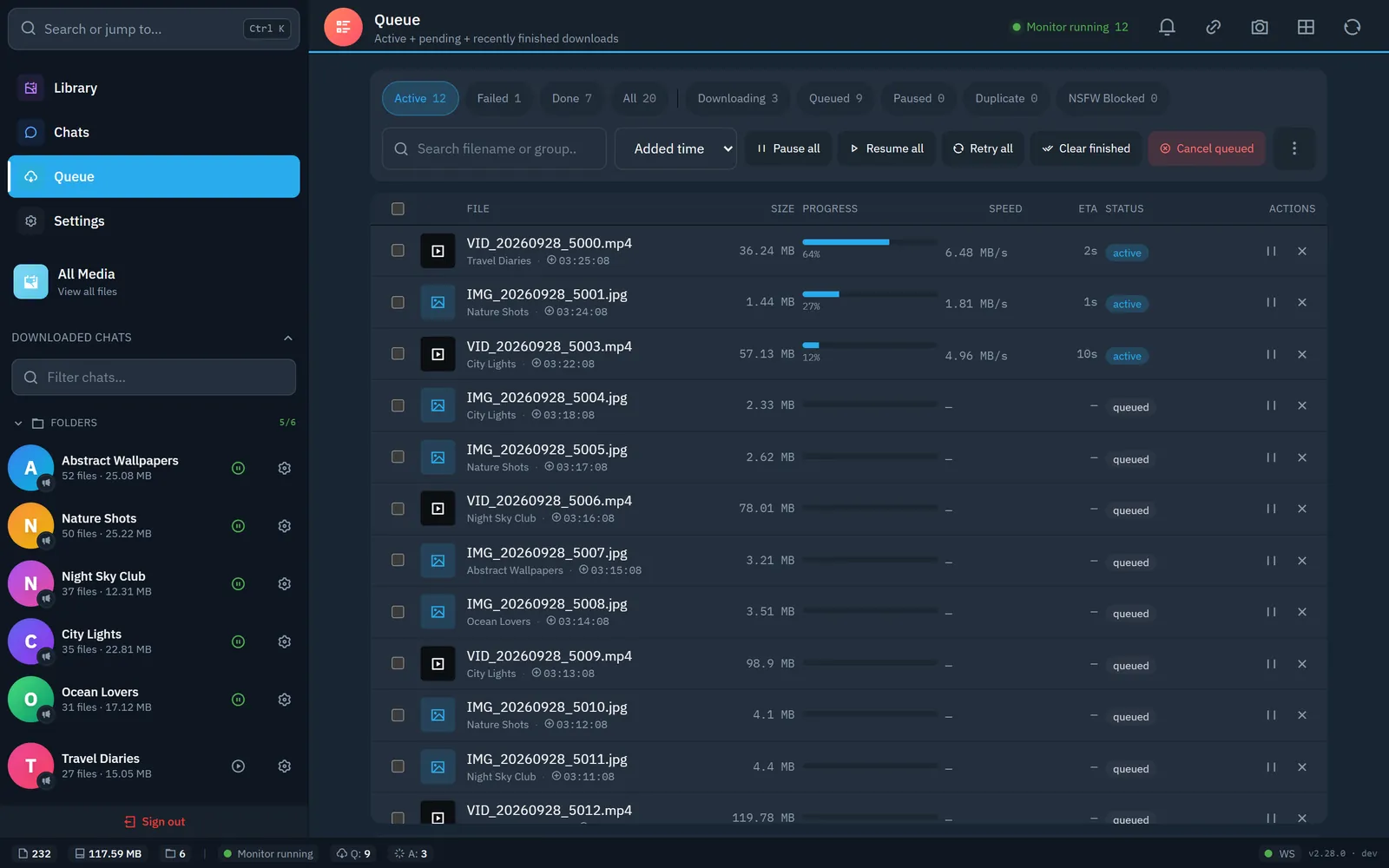Click files count 232 in status bar

point(35,853)
